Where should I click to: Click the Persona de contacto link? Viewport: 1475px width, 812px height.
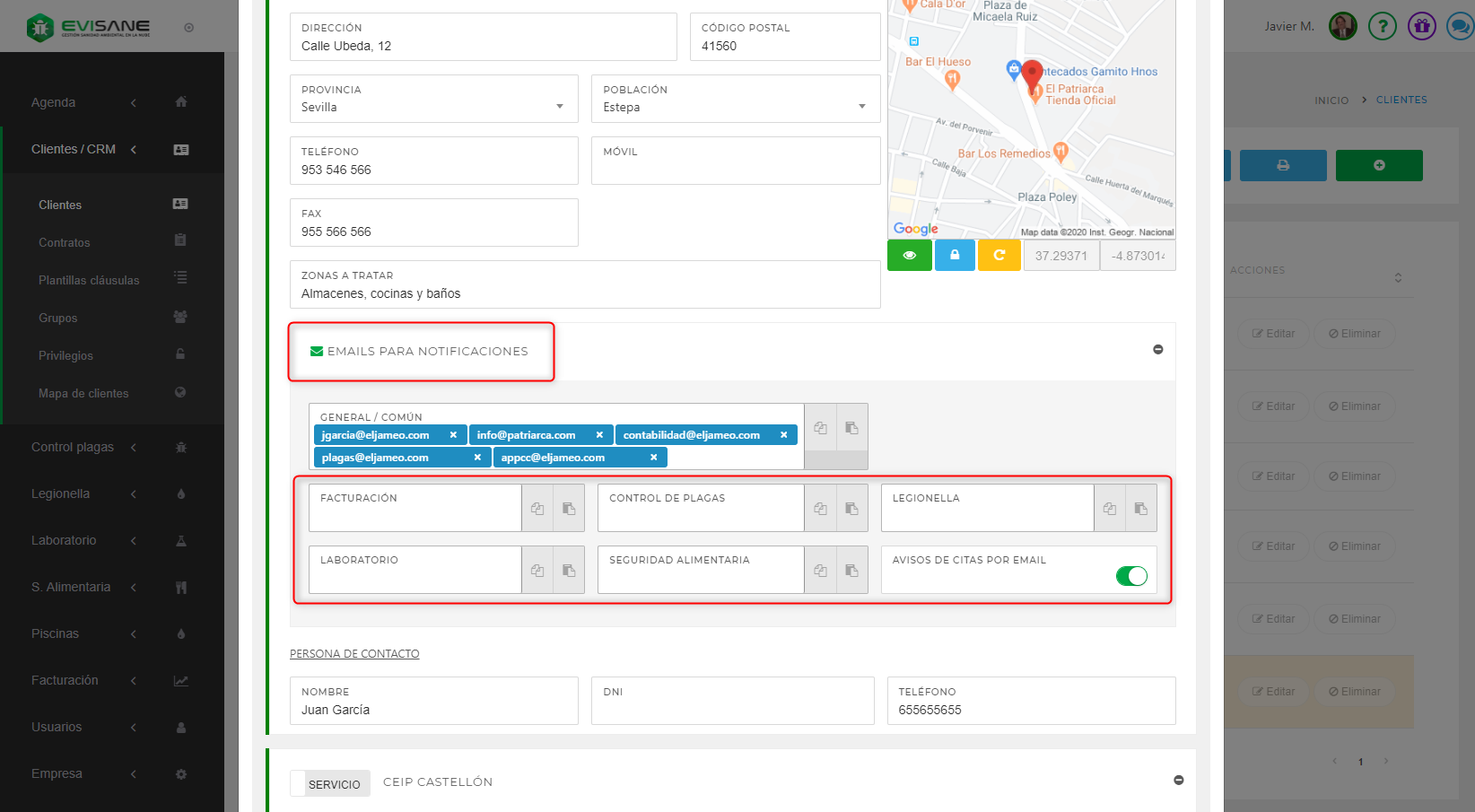354,654
